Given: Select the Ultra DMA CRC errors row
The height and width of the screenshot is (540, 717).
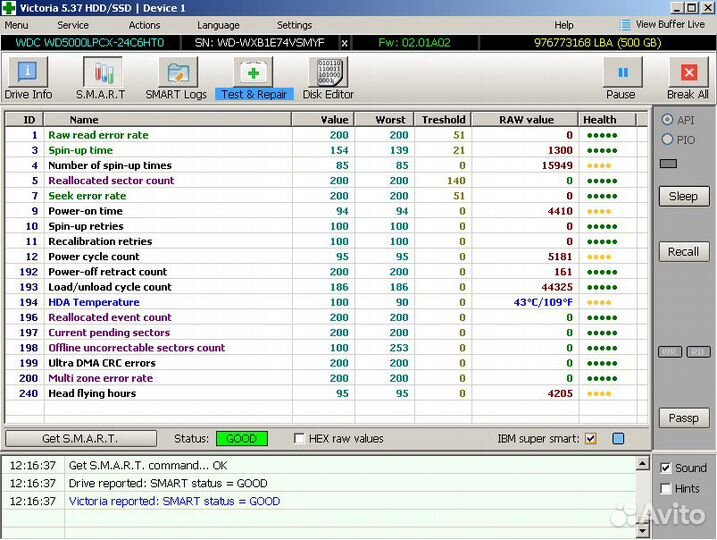Looking at the screenshot, I should coord(326,363).
